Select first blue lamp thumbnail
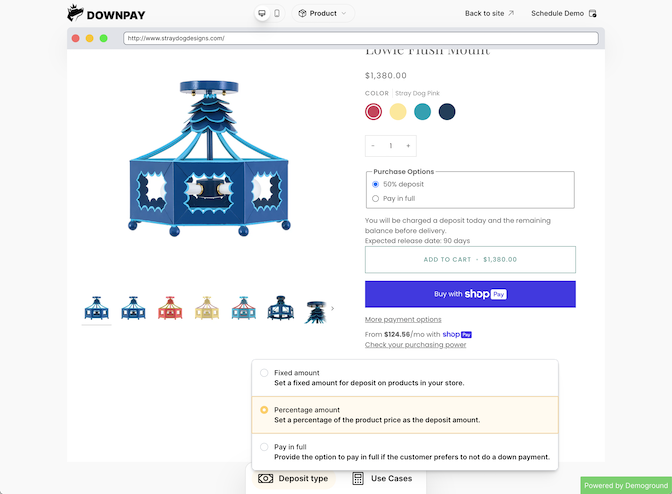 coord(96,308)
